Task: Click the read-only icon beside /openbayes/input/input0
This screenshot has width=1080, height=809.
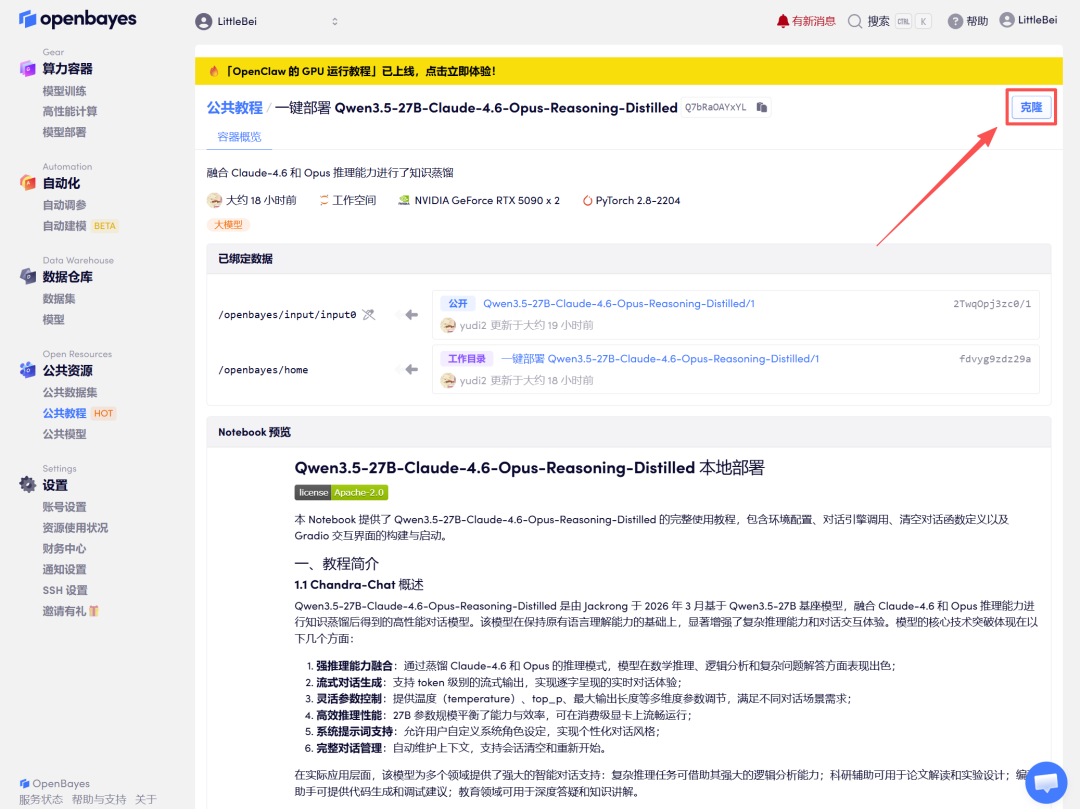Action: point(369,315)
